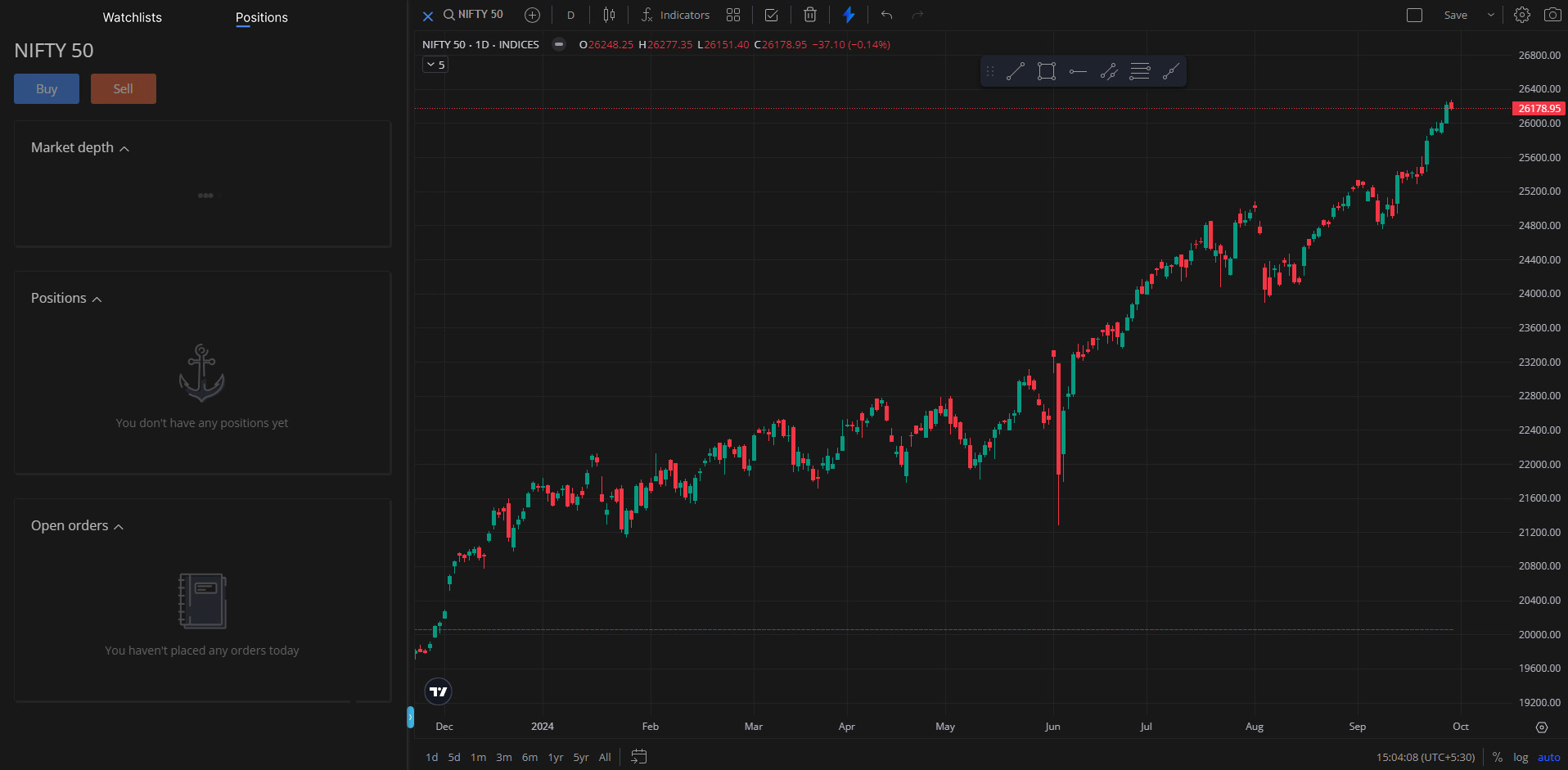Click the undo arrow in chart toolbar
The height and width of the screenshot is (770, 1568).
pyautogui.click(x=885, y=15)
